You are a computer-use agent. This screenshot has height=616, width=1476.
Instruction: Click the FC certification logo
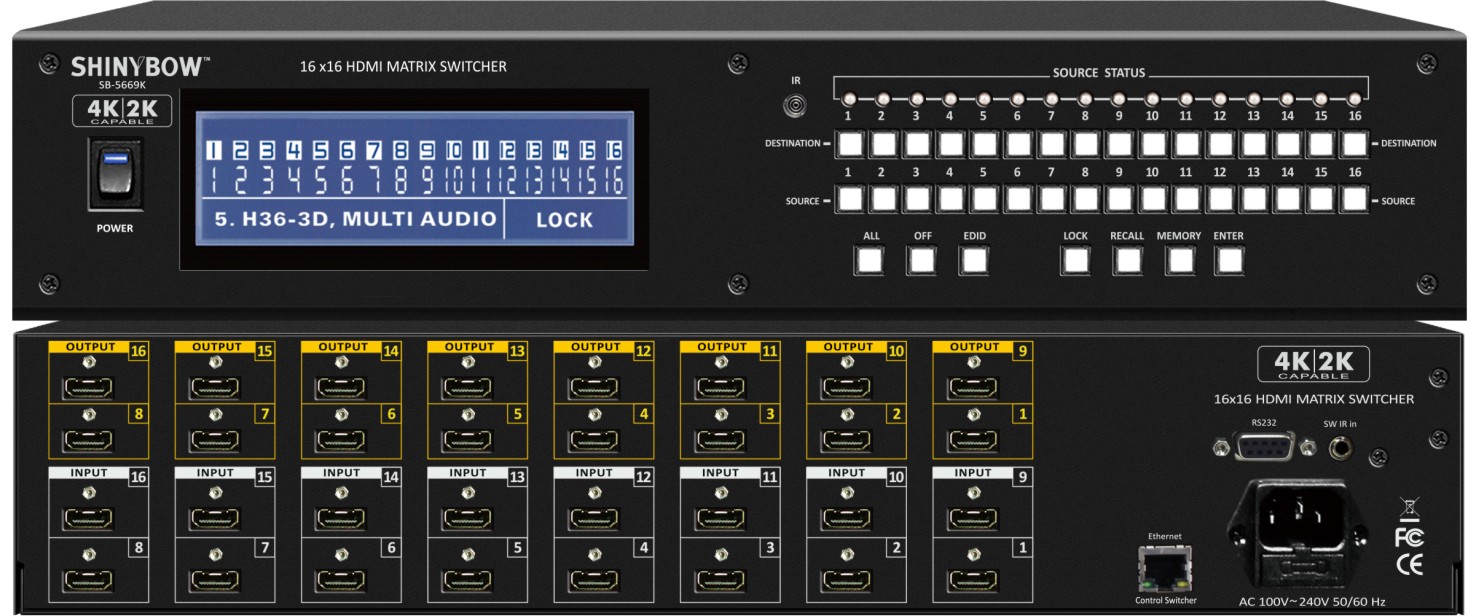coord(1409,537)
